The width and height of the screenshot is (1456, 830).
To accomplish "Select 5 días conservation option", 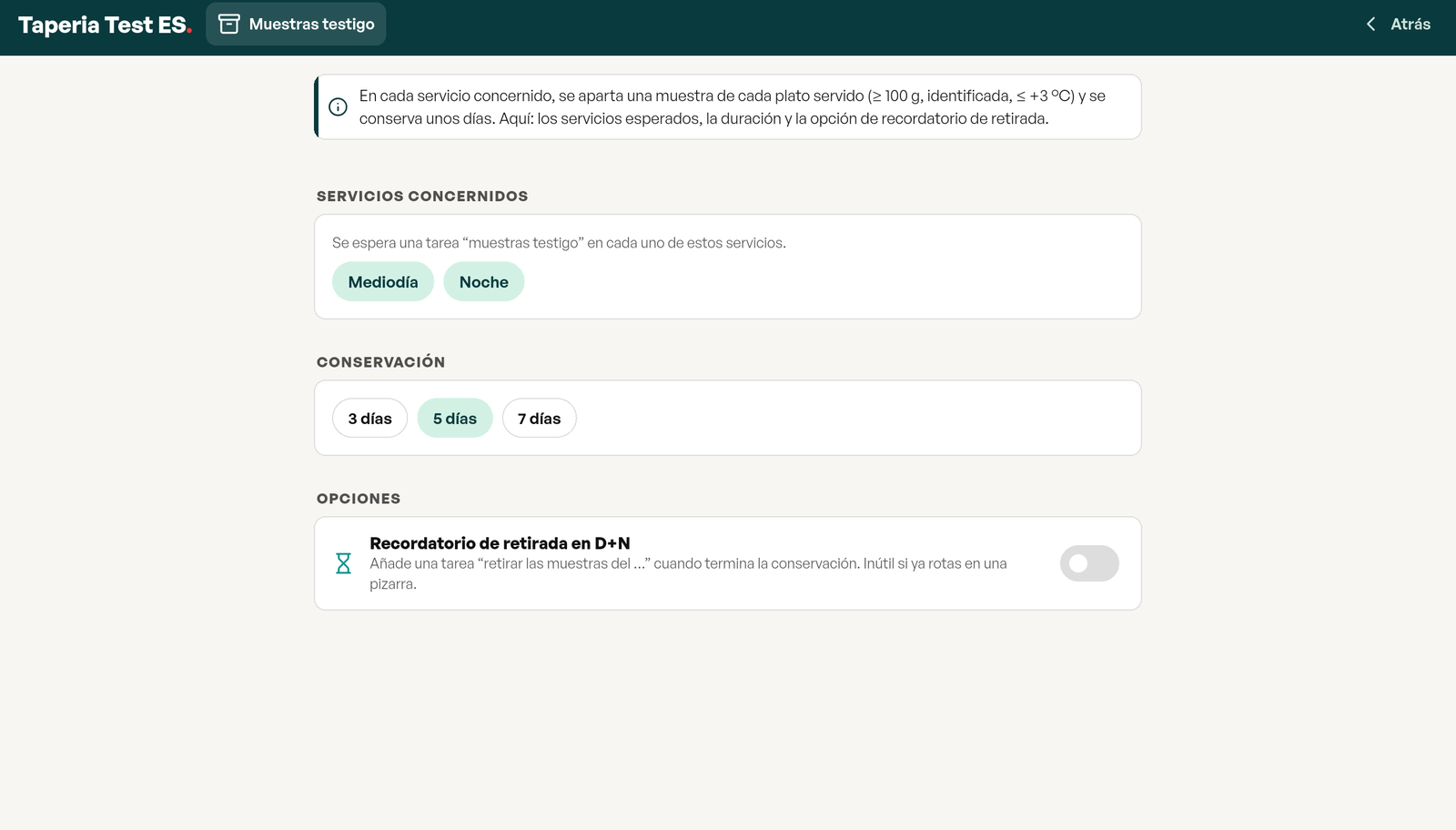I will pyautogui.click(x=455, y=419).
